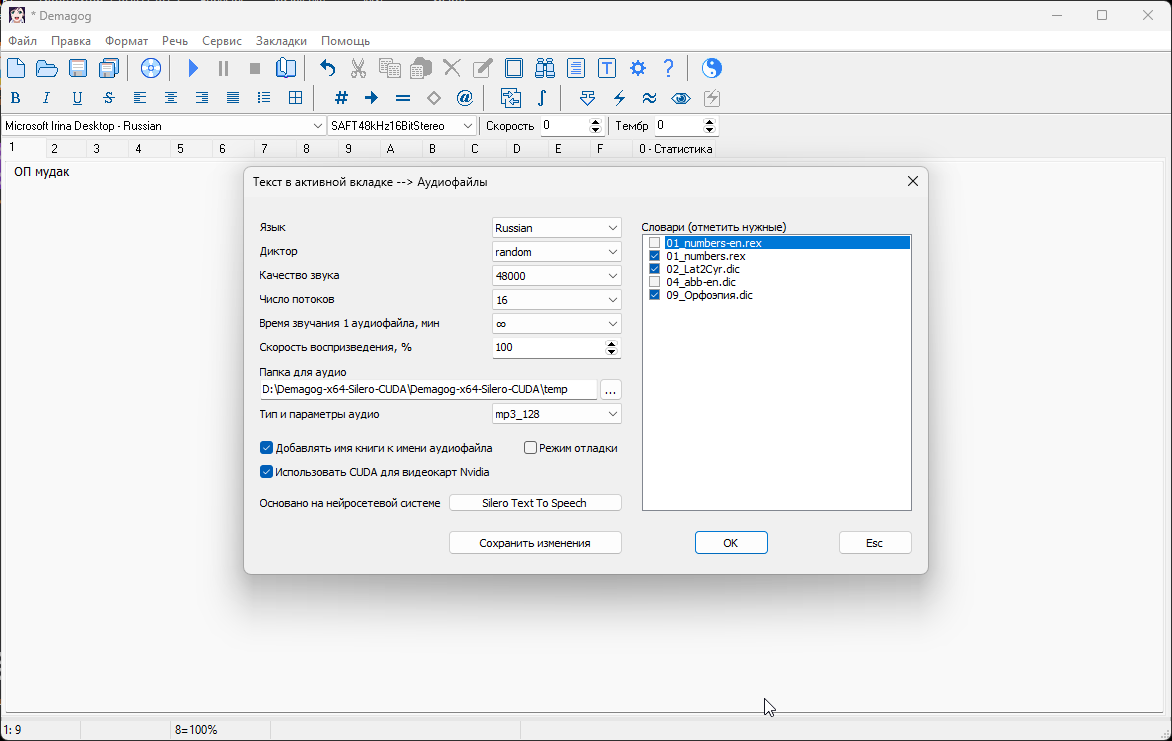This screenshot has width=1172, height=741.
Task: Click the gear settings icon
Action: coord(638,68)
